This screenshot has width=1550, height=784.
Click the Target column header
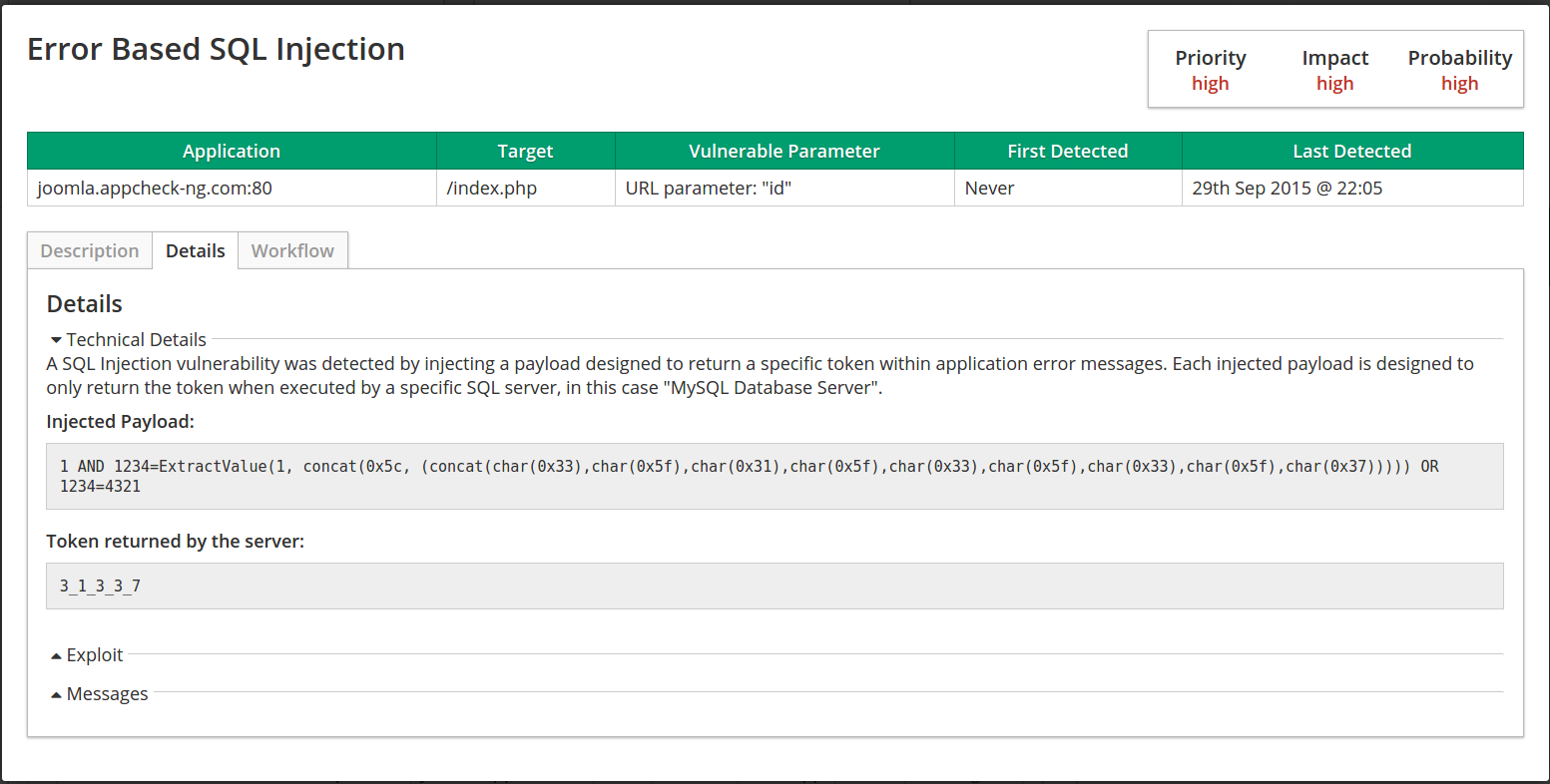tap(525, 152)
